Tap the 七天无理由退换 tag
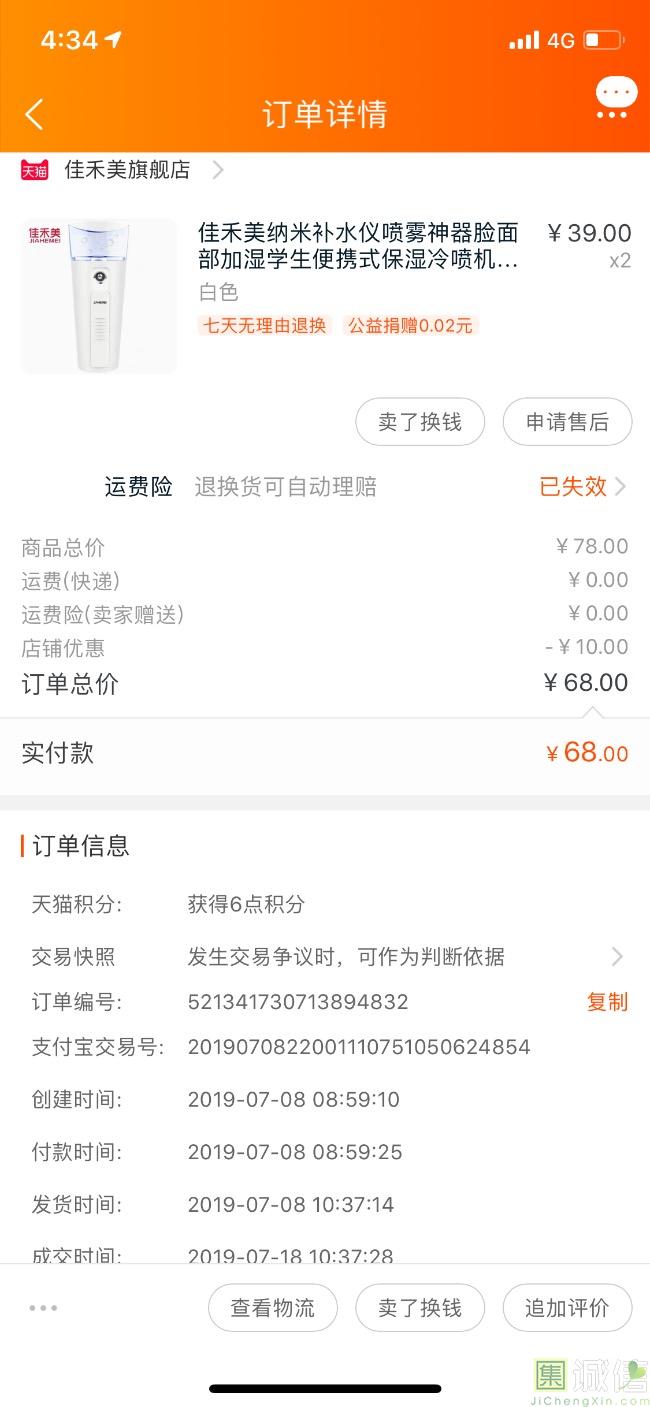This screenshot has width=650, height=1407. click(265, 325)
